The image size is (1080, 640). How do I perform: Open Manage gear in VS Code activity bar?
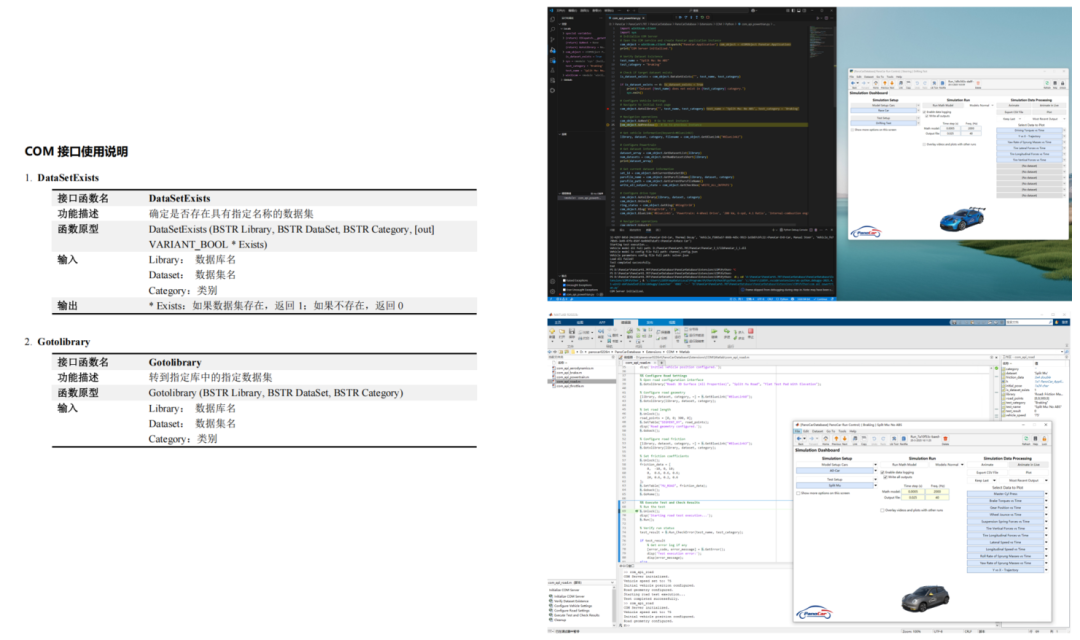[552, 291]
